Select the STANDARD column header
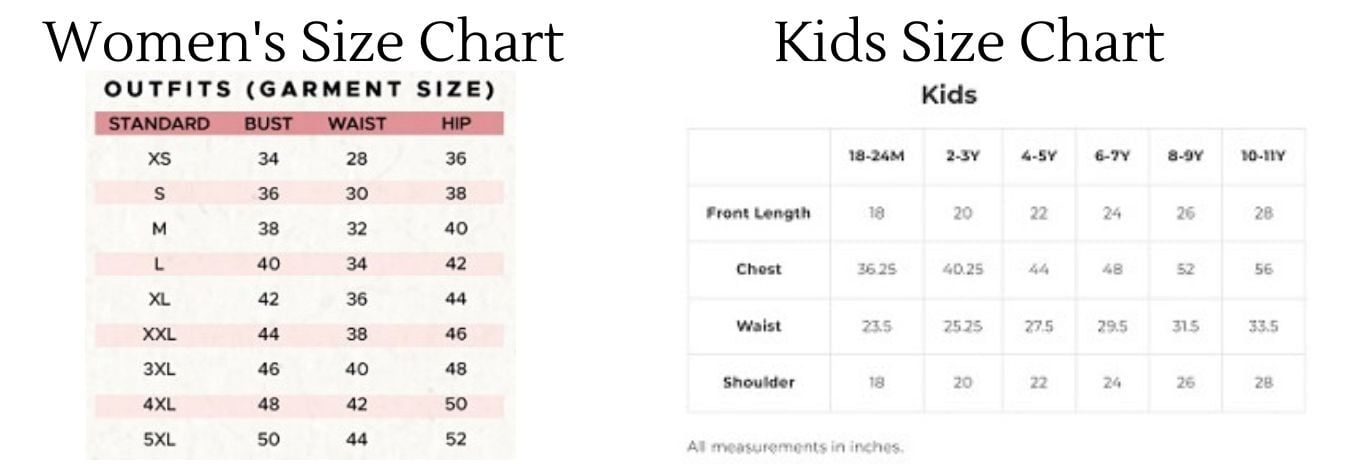The image size is (1350, 464). 159,124
